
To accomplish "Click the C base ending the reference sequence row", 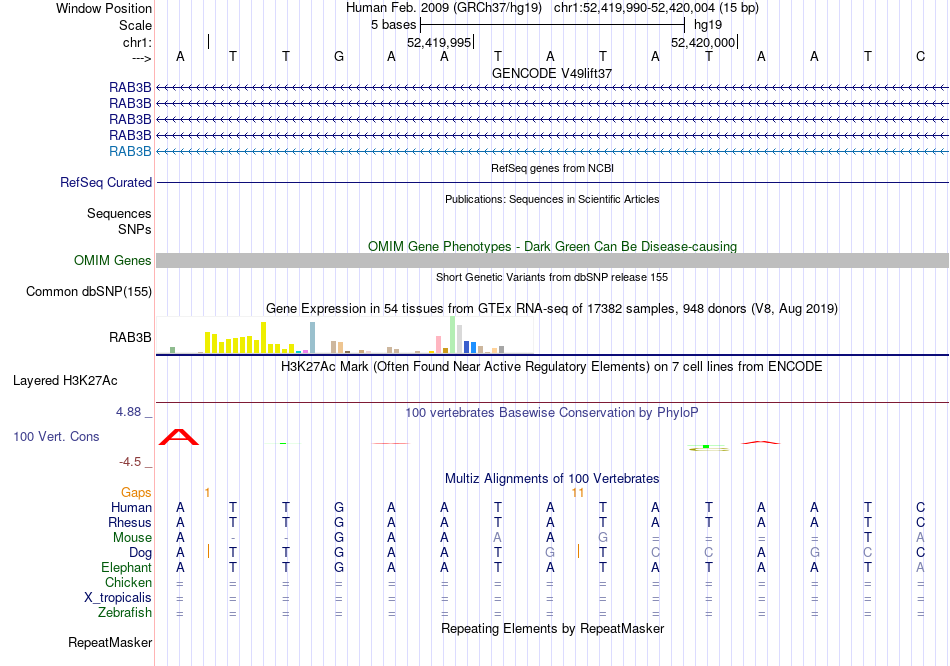I will coord(920,56).
